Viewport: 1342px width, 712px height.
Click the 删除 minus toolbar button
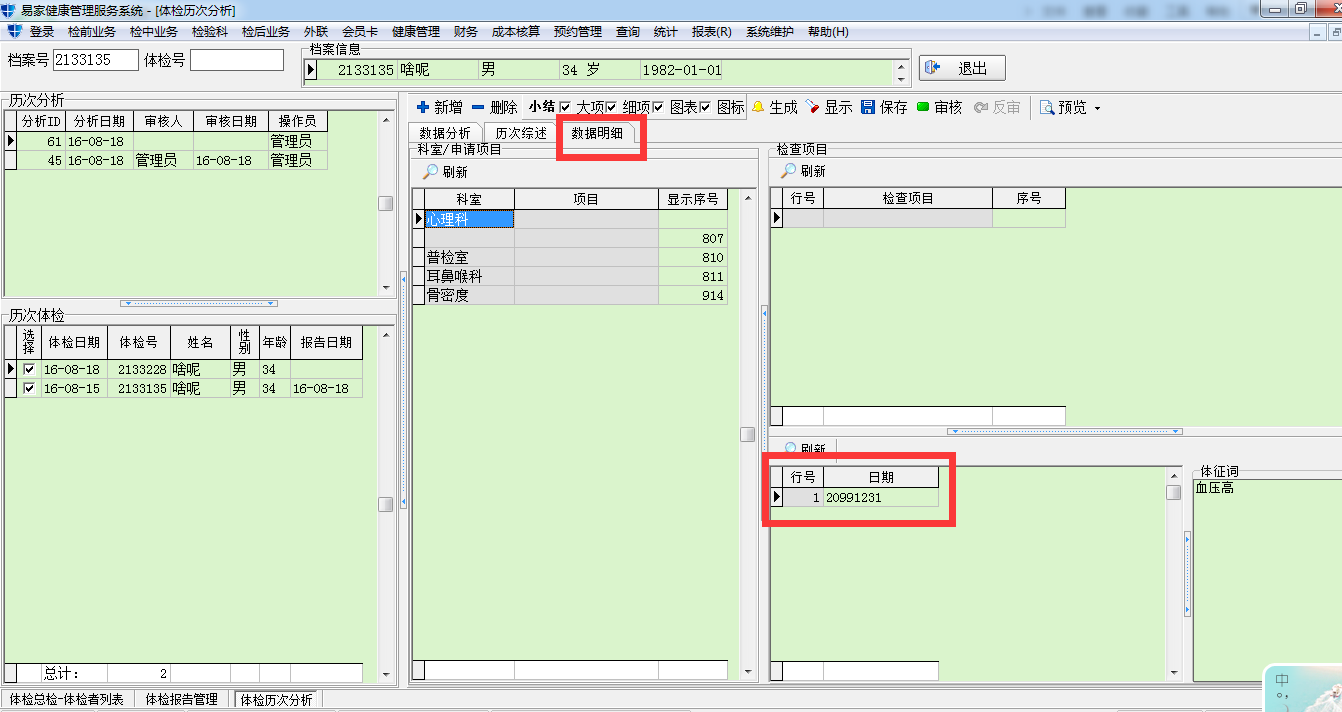pos(494,107)
